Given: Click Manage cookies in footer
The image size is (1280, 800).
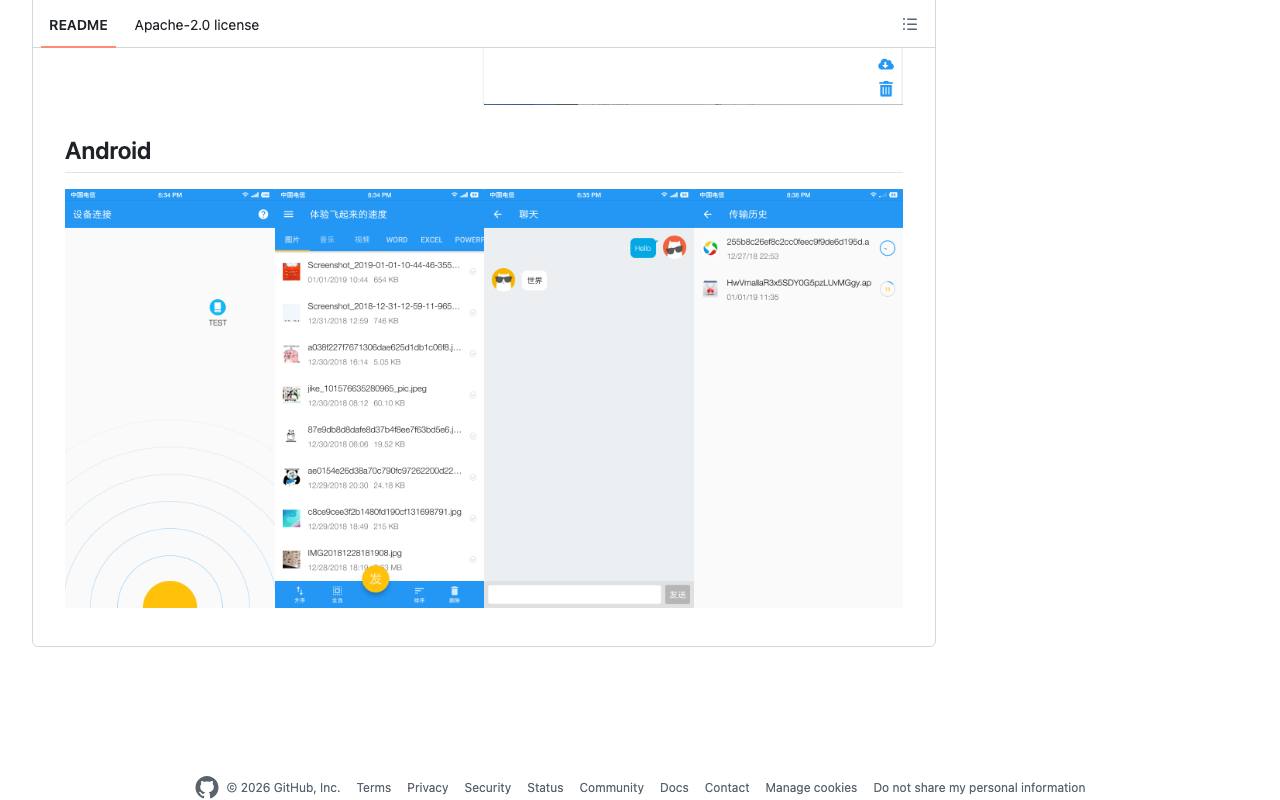Looking at the screenshot, I should [811, 788].
